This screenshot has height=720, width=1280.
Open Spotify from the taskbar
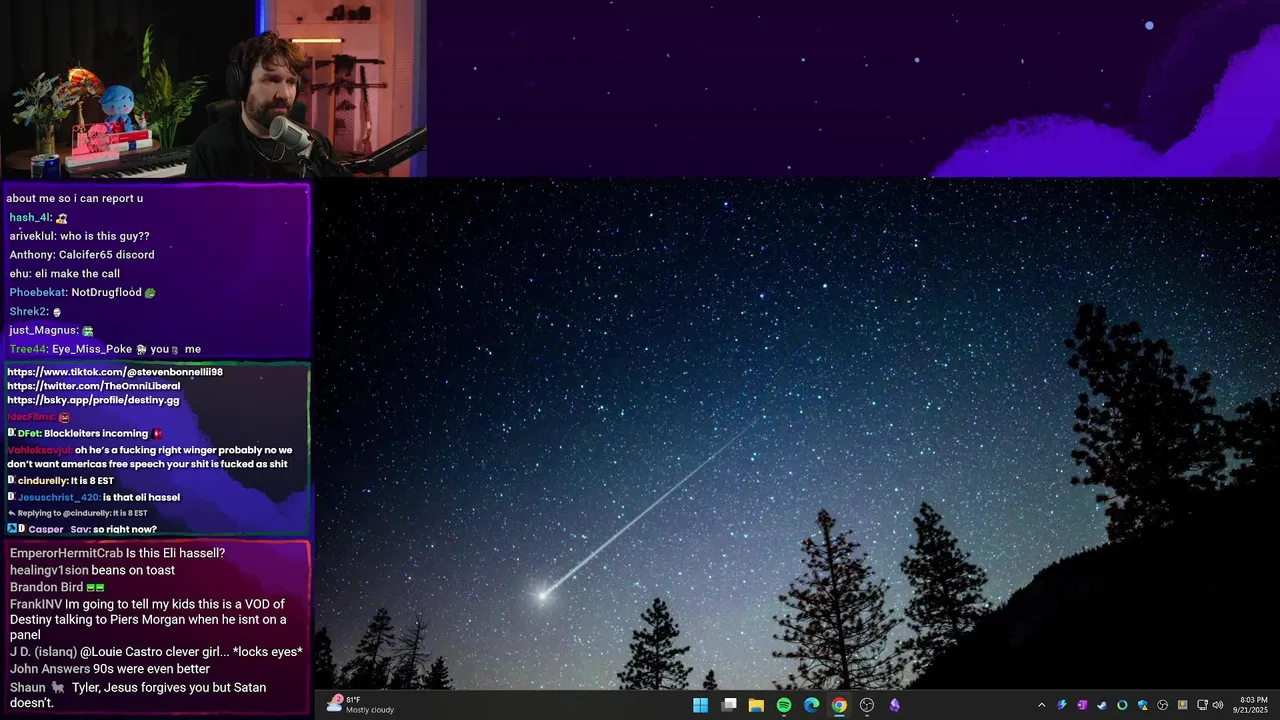(x=784, y=705)
